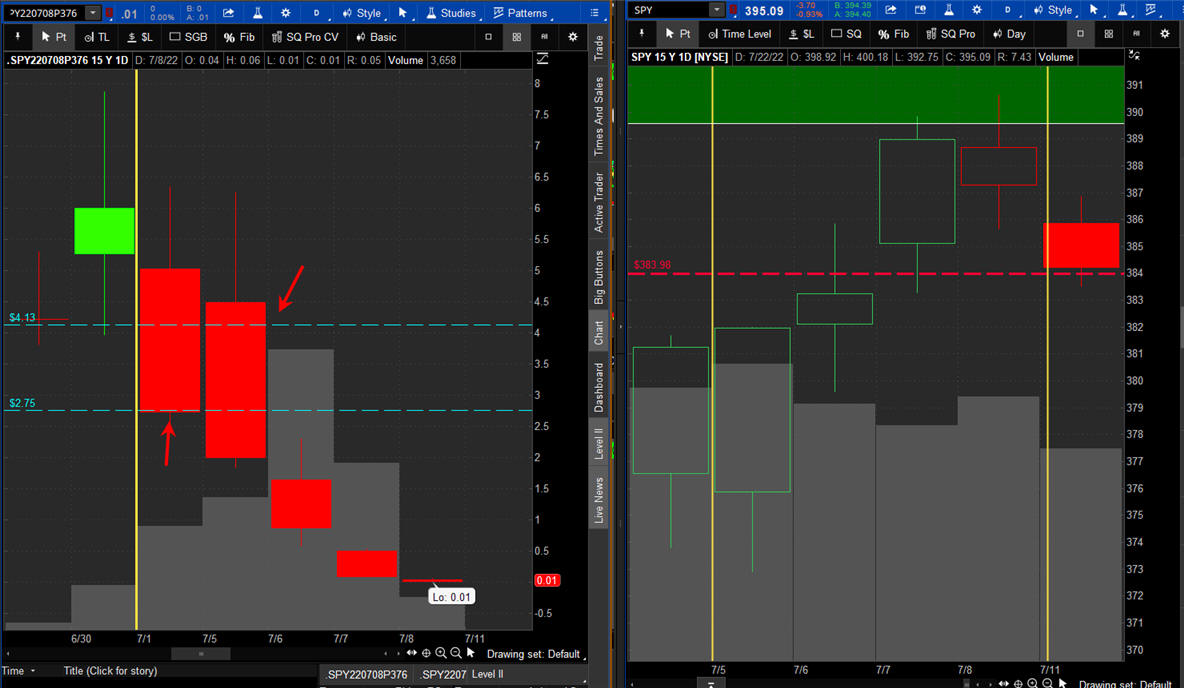Open the drawings cursor menu on SPY chart

(x=1094, y=10)
